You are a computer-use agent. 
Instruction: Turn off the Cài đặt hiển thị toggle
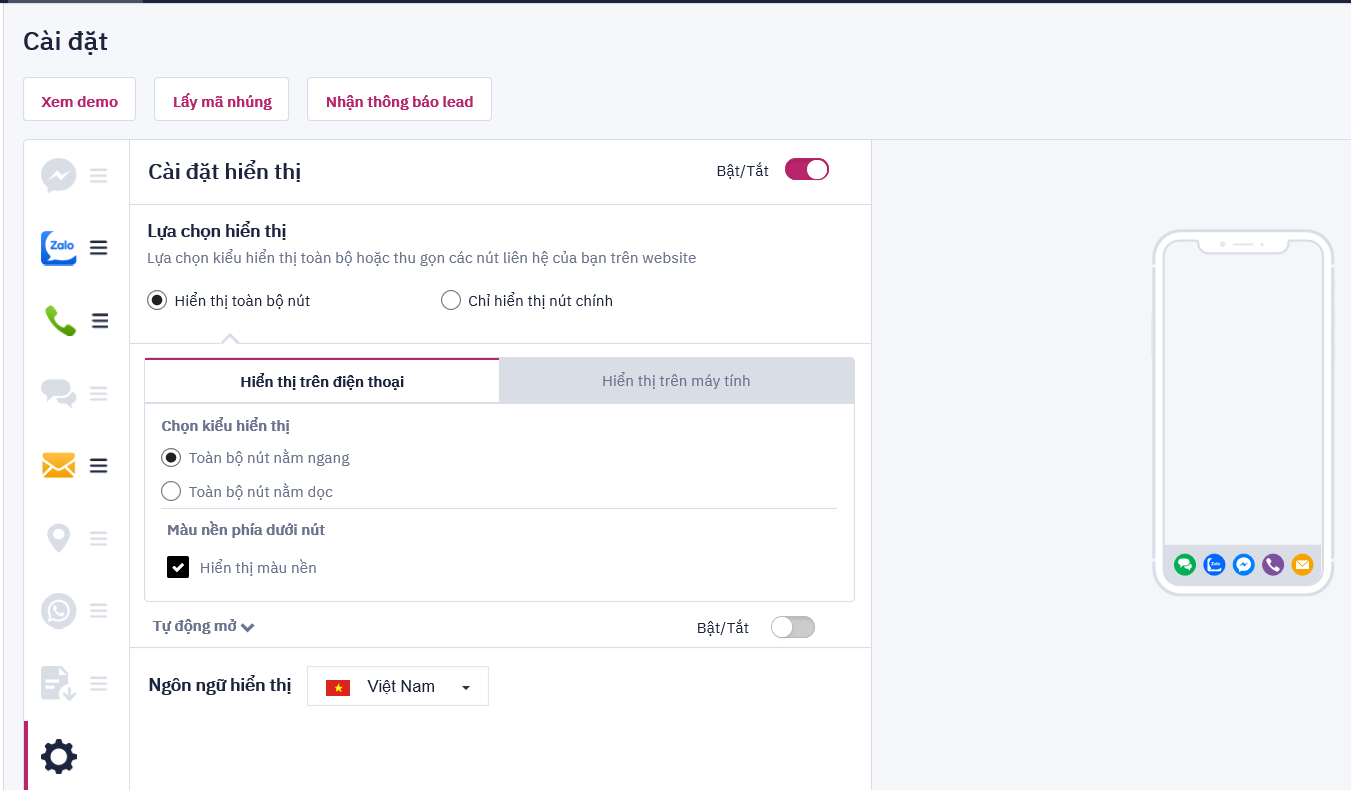coord(807,170)
